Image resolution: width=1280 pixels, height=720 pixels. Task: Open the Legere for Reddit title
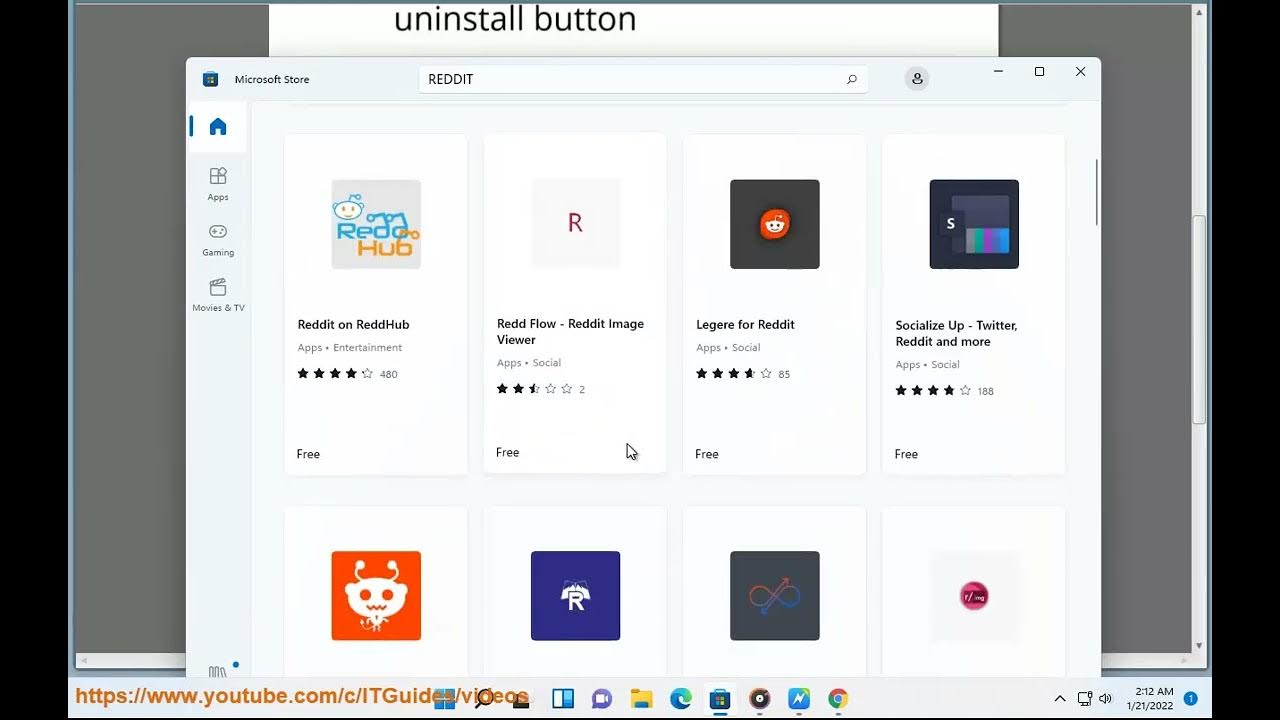(745, 325)
